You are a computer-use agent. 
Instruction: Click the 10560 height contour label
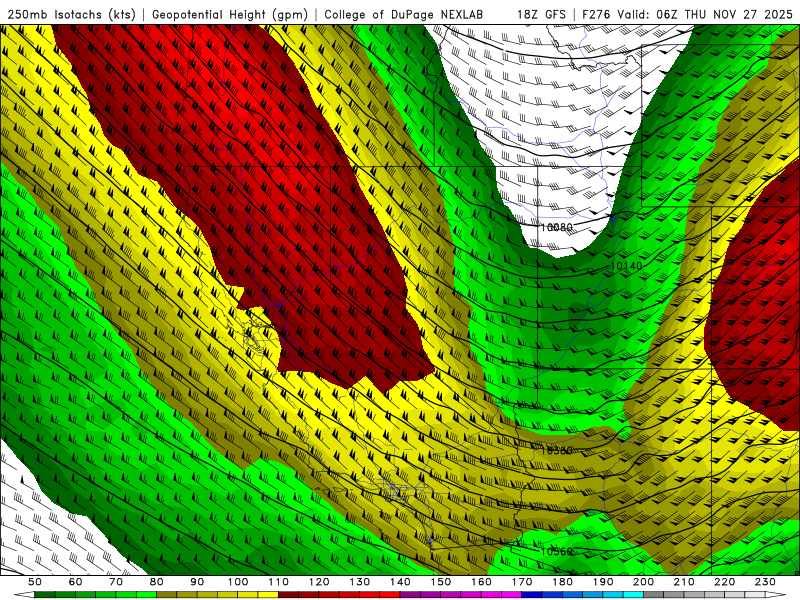tap(556, 552)
